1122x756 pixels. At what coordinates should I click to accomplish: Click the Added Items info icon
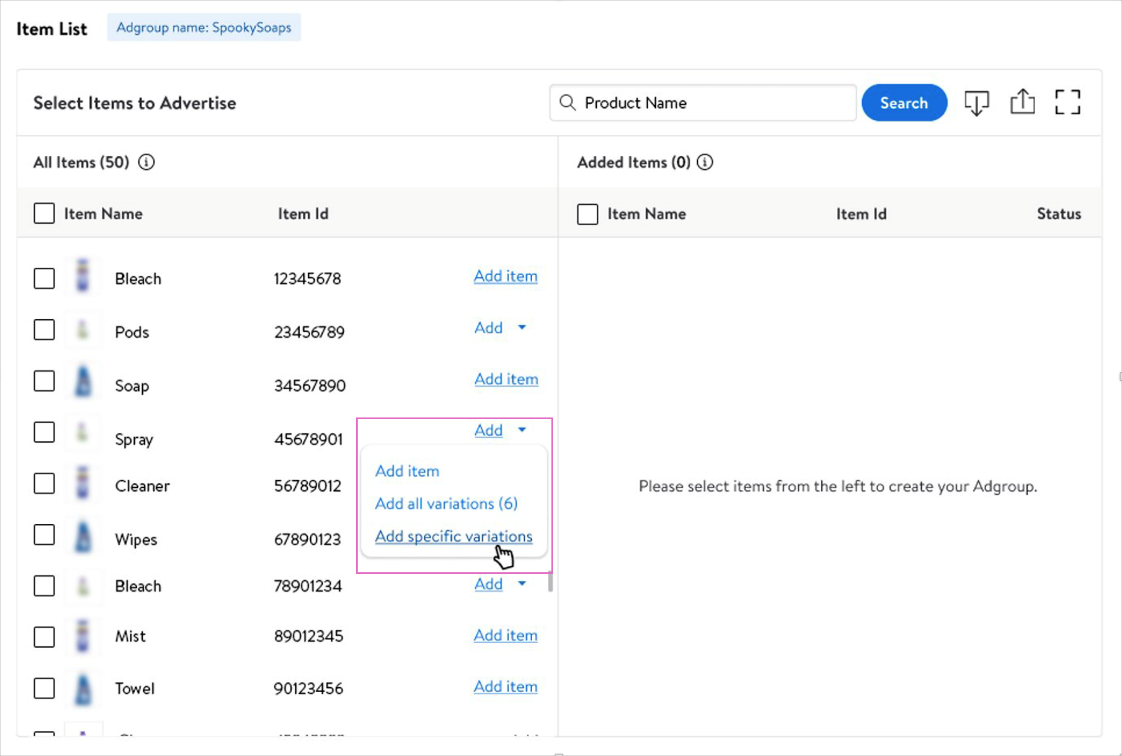705,162
